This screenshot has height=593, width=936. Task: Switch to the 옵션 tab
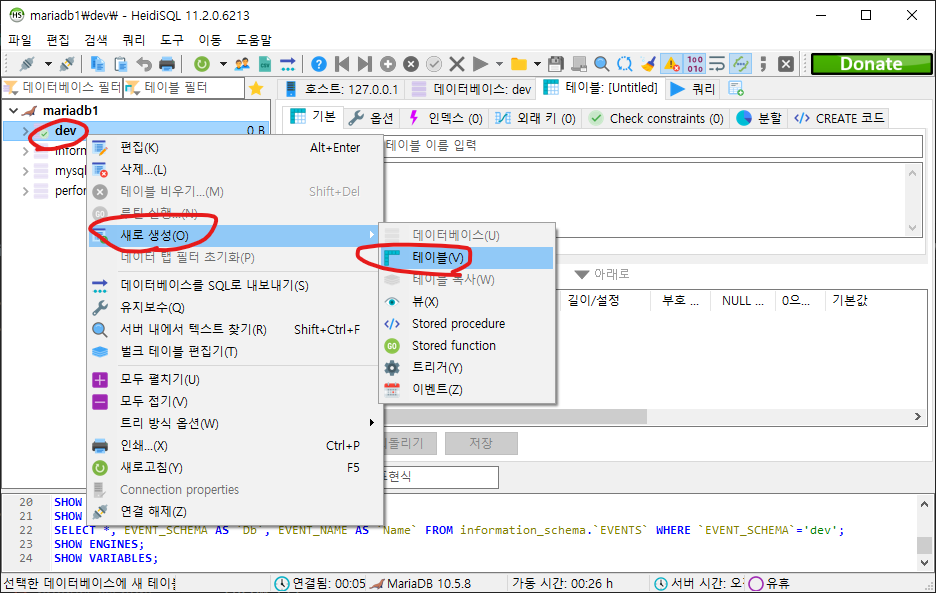371,118
